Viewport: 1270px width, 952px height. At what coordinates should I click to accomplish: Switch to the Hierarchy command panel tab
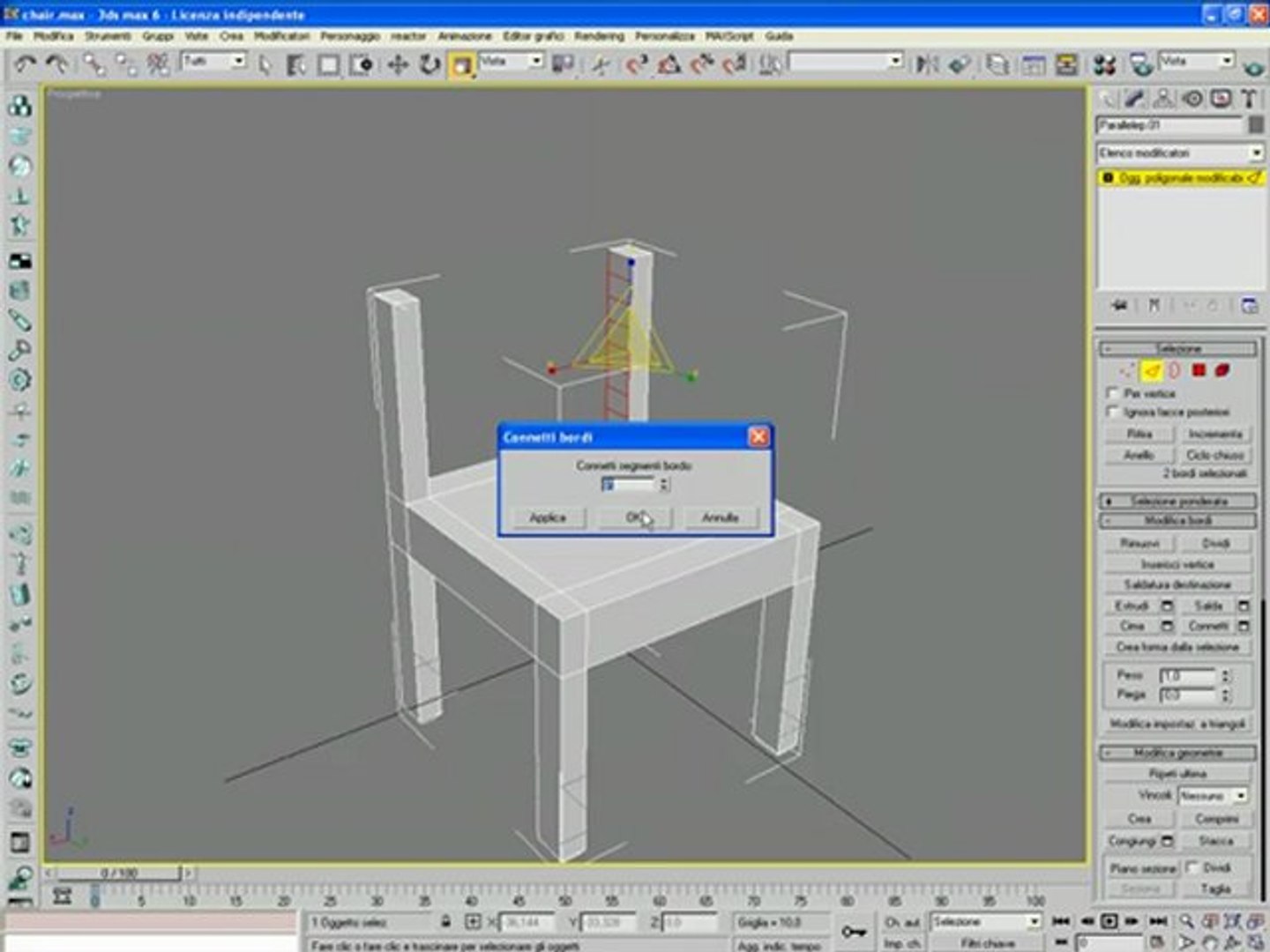click(1164, 99)
